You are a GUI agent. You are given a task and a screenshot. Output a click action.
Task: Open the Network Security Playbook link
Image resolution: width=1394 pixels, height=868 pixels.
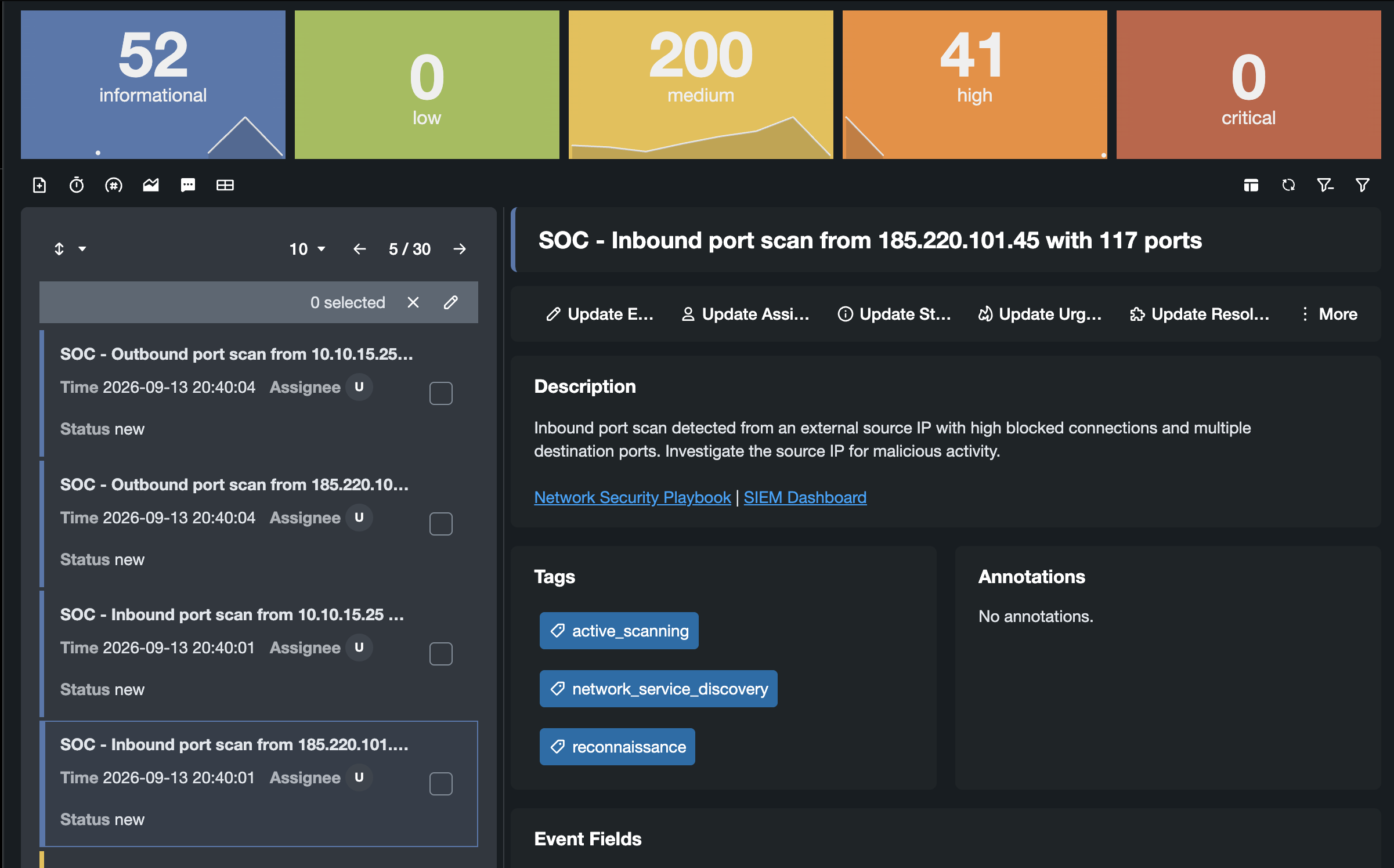[x=633, y=497]
